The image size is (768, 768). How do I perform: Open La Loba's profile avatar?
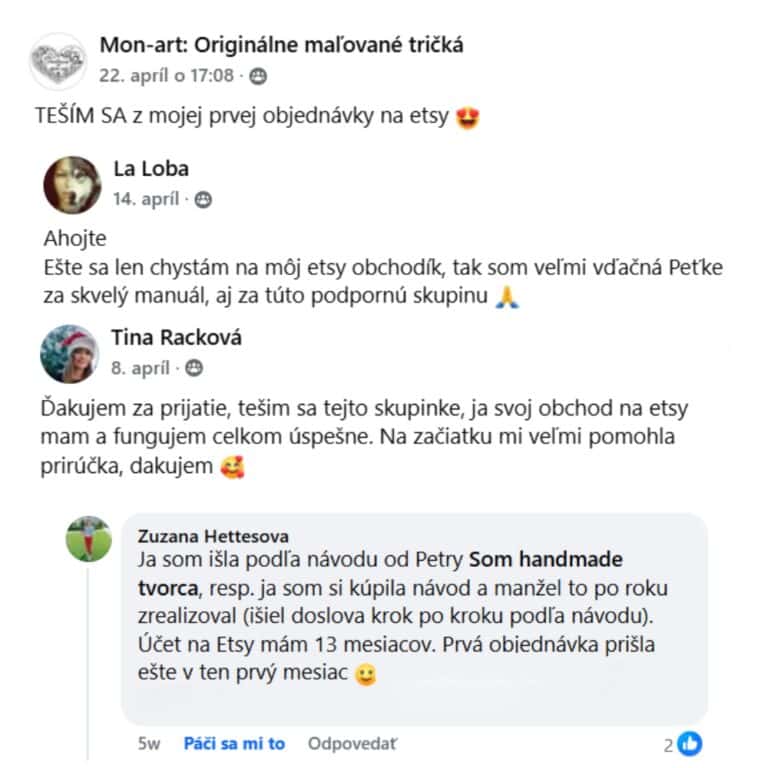point(72,185)
